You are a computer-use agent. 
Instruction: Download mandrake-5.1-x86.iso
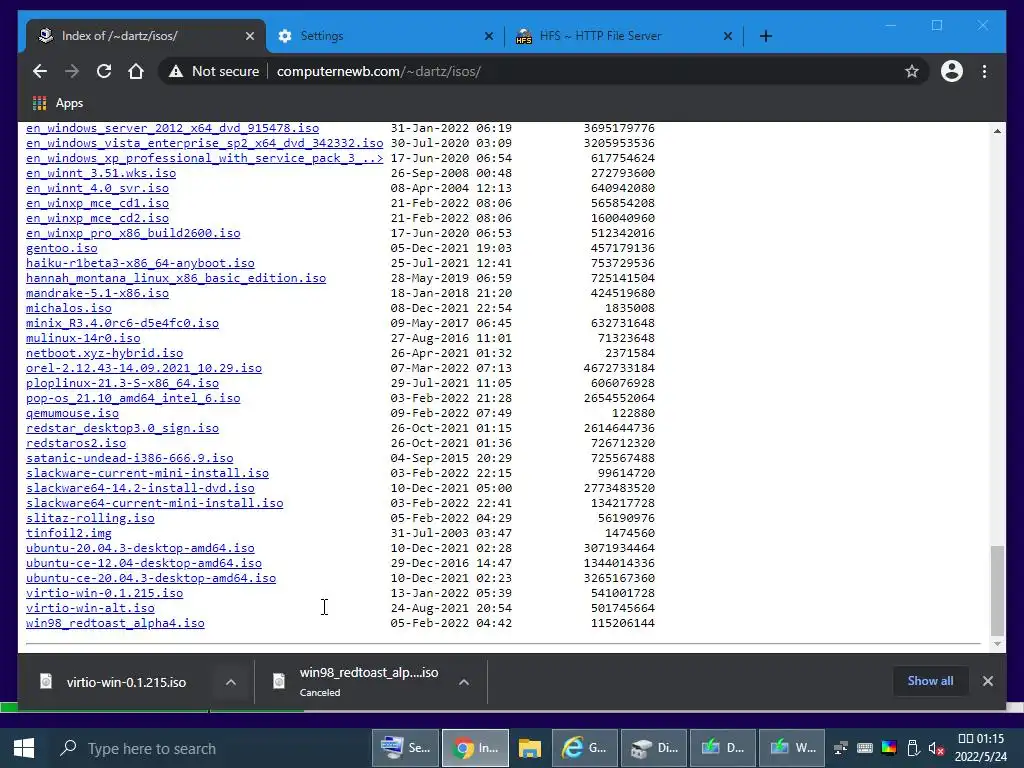pyautogui.click(x=97, y=294)
